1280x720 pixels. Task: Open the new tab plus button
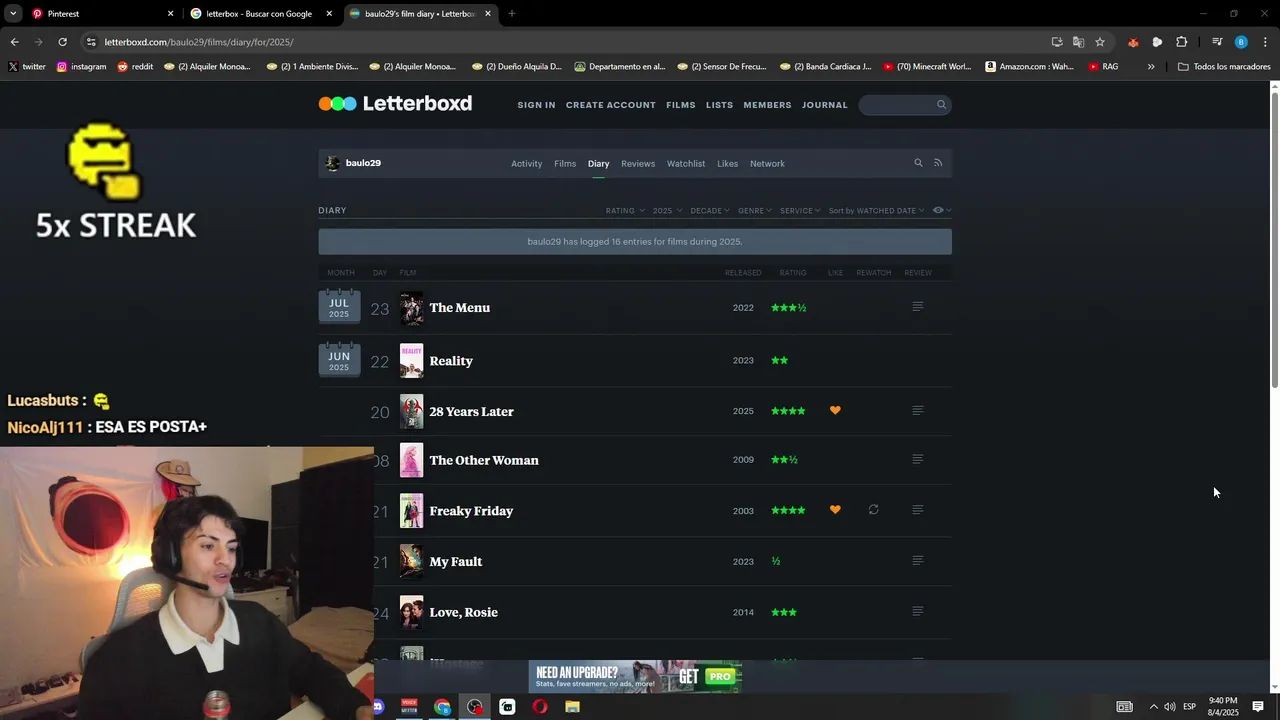pyautogui.click(x=511, y=14)
